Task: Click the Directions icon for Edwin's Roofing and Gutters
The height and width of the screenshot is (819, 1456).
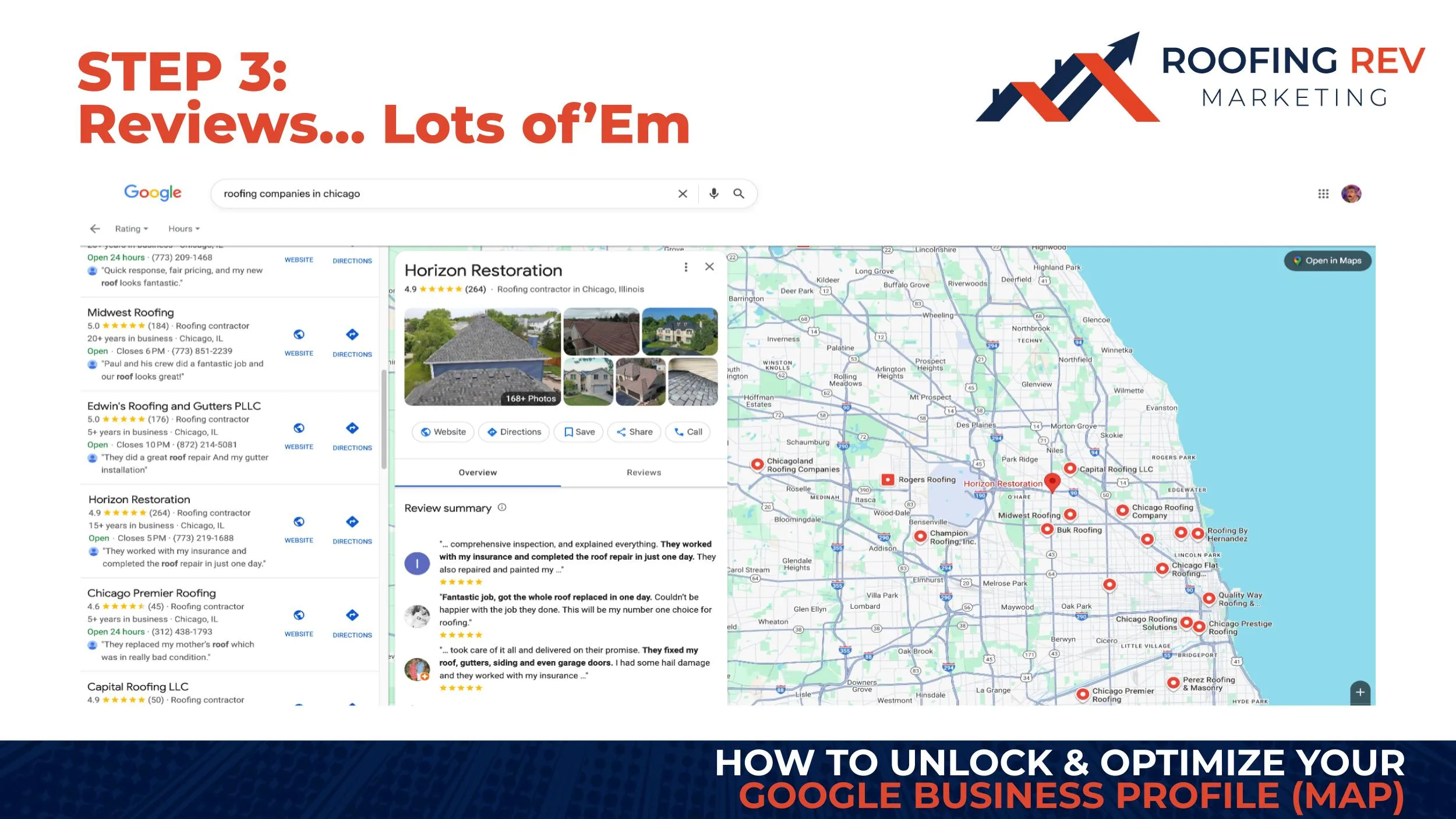Action: pos(352,428)
